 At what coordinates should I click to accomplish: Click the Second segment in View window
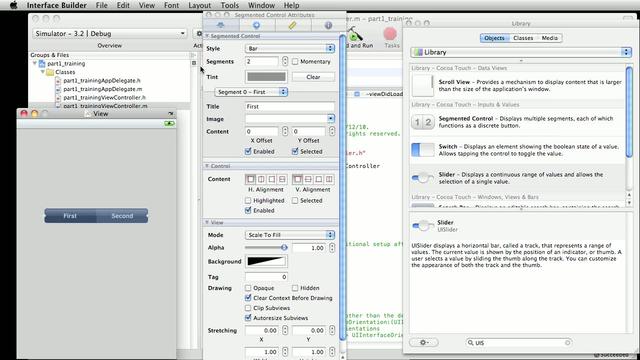coord(122,216)
